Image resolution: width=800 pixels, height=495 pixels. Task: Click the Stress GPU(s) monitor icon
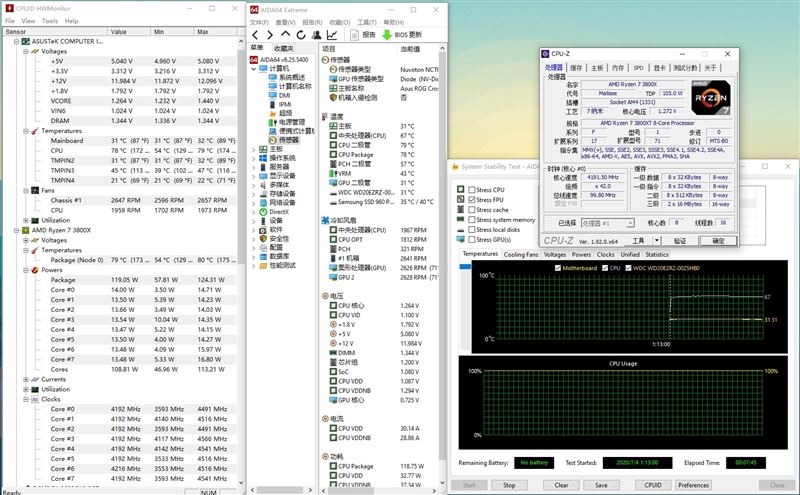click(x=461, y=239)
